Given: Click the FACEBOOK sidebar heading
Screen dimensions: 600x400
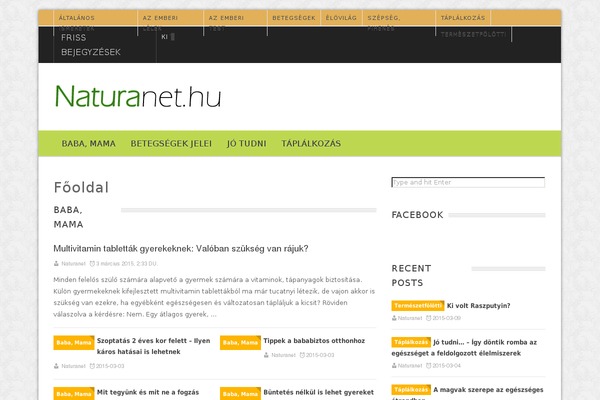Looking at the screenshot, I should (417, 215).
